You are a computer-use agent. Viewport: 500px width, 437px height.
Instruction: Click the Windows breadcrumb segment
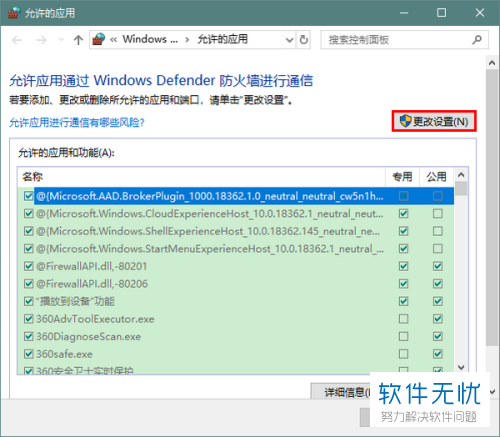point(150,39)
